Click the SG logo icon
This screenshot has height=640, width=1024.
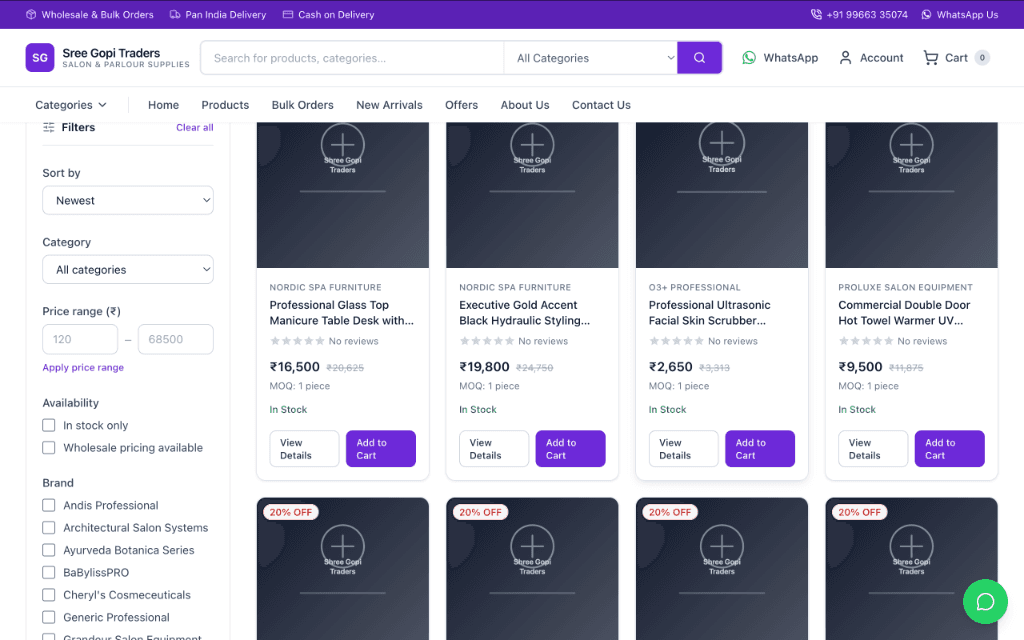click(40, 57)
